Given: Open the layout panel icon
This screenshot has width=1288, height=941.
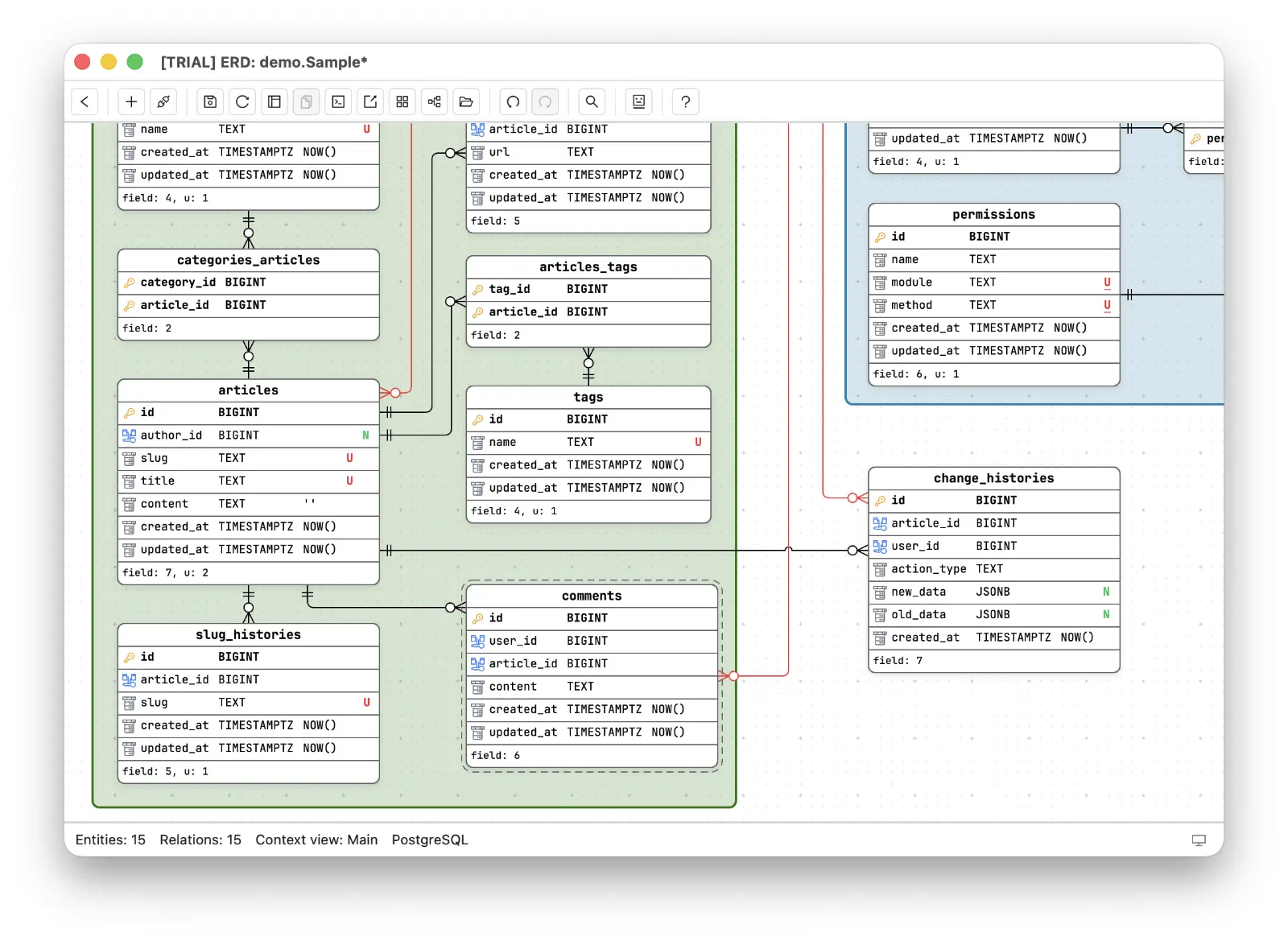Looking at the screenshot, I should tap(275, 101).
